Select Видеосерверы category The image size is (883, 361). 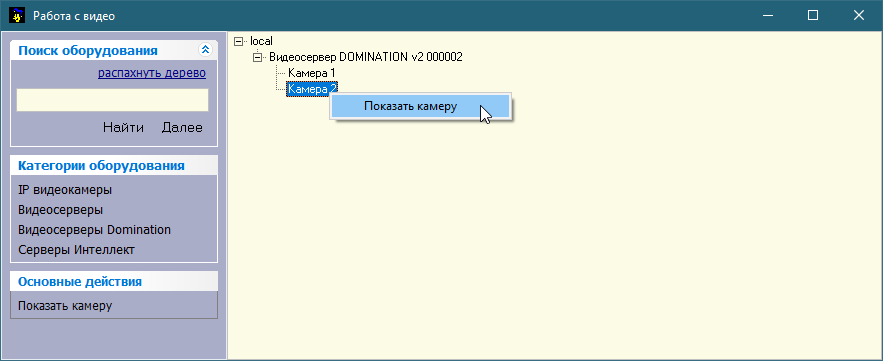pyautogui.click(x=60, y=210)
